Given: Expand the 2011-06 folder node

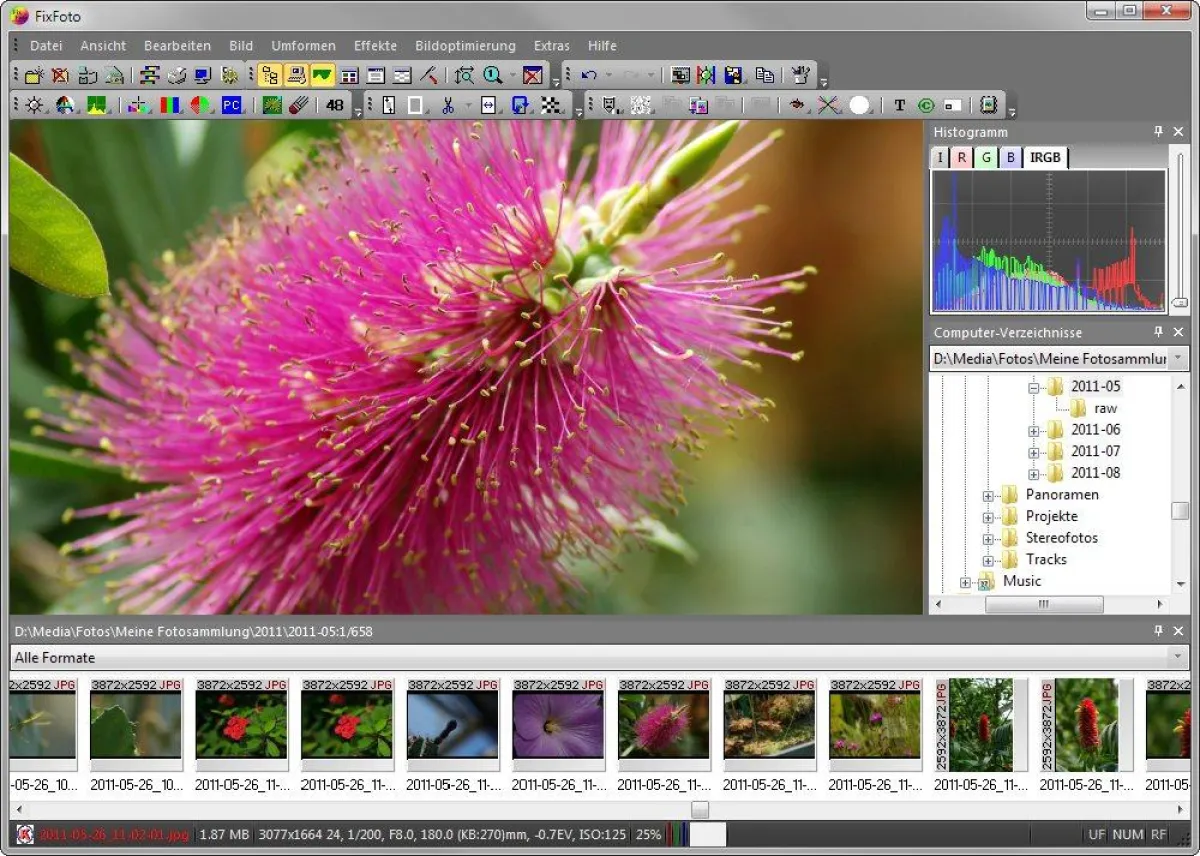Looking at the screenshot, I should (1034, 430).
